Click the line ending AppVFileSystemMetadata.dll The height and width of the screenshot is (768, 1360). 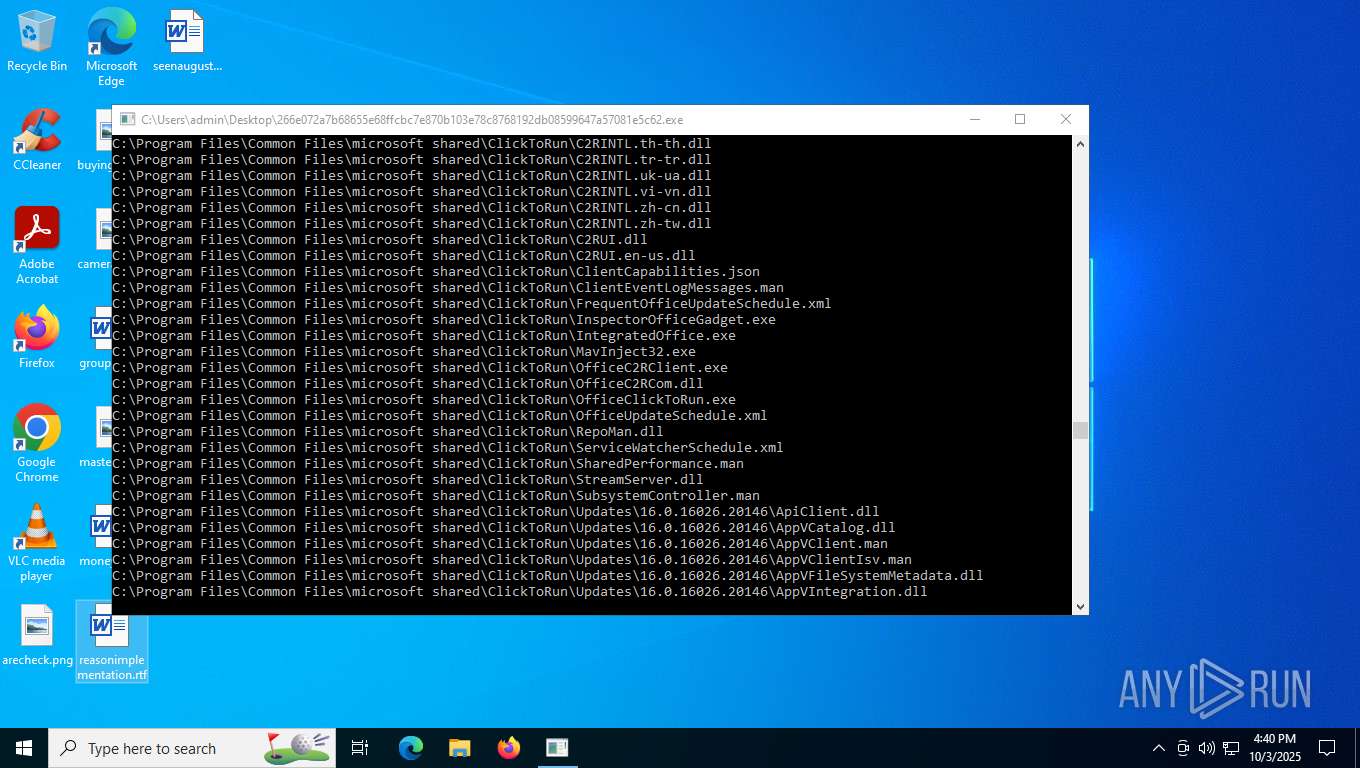[x=548, y=576]
